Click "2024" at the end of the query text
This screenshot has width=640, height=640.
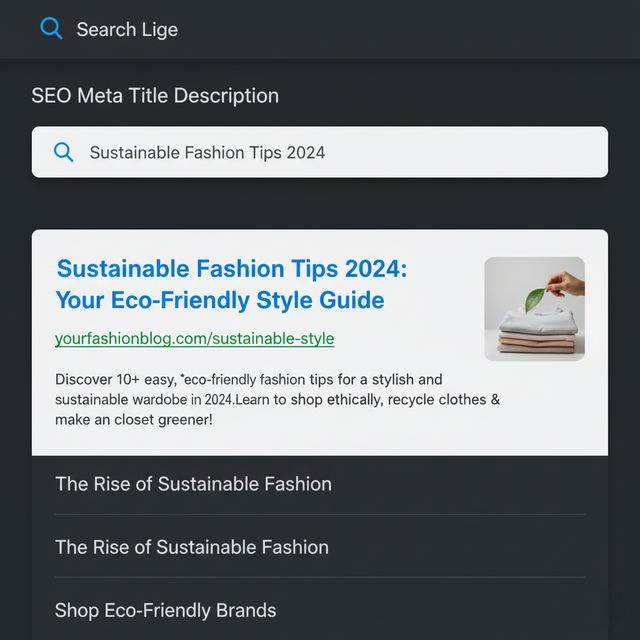click(x=306, y=152)
